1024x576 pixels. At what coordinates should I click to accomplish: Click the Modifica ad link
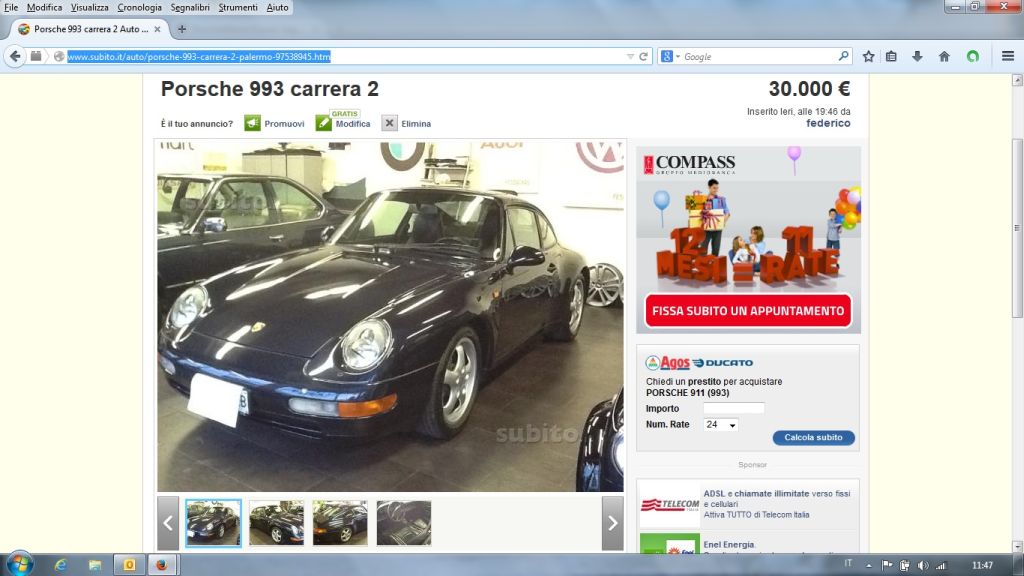353,123
